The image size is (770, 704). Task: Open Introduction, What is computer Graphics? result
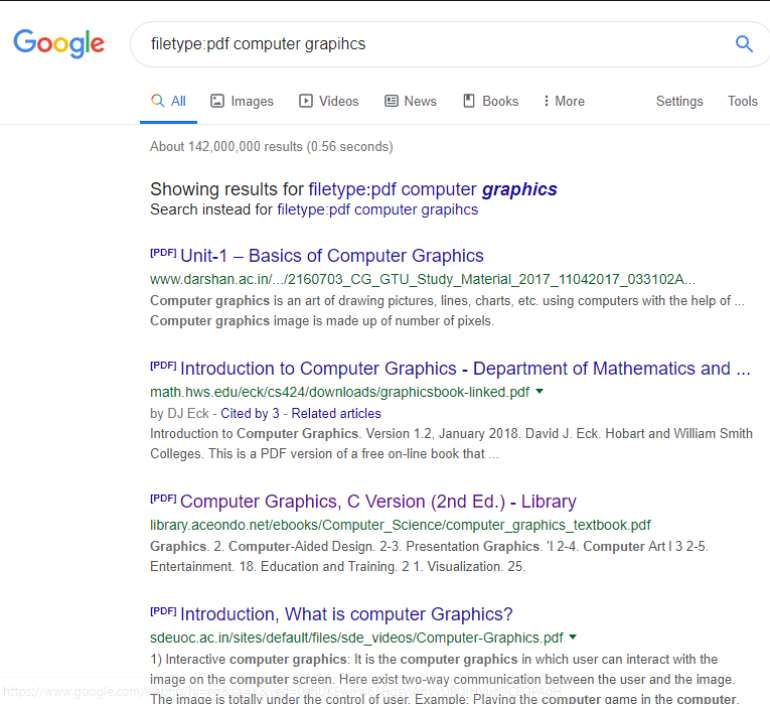pos(346,614)
